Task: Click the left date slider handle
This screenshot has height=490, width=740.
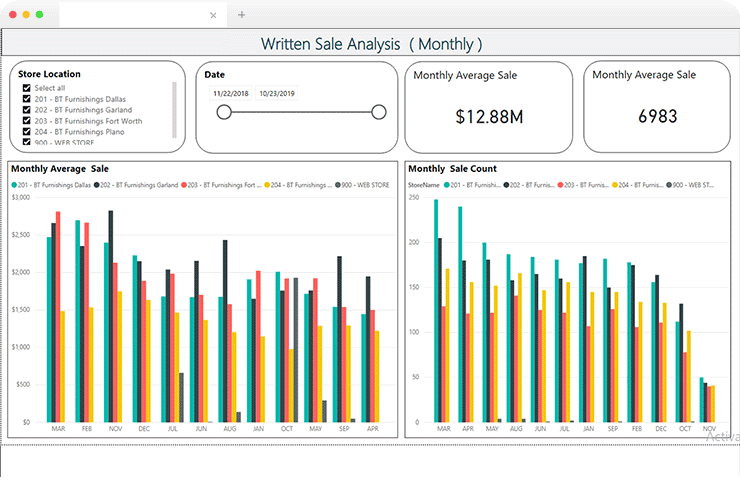Action: click(224, 112)
